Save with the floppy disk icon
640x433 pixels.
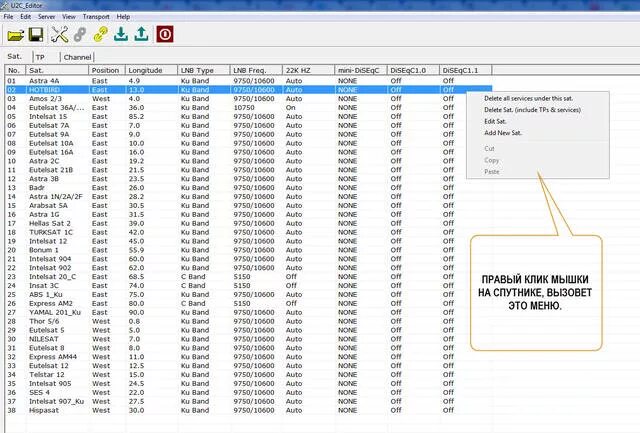36,35
